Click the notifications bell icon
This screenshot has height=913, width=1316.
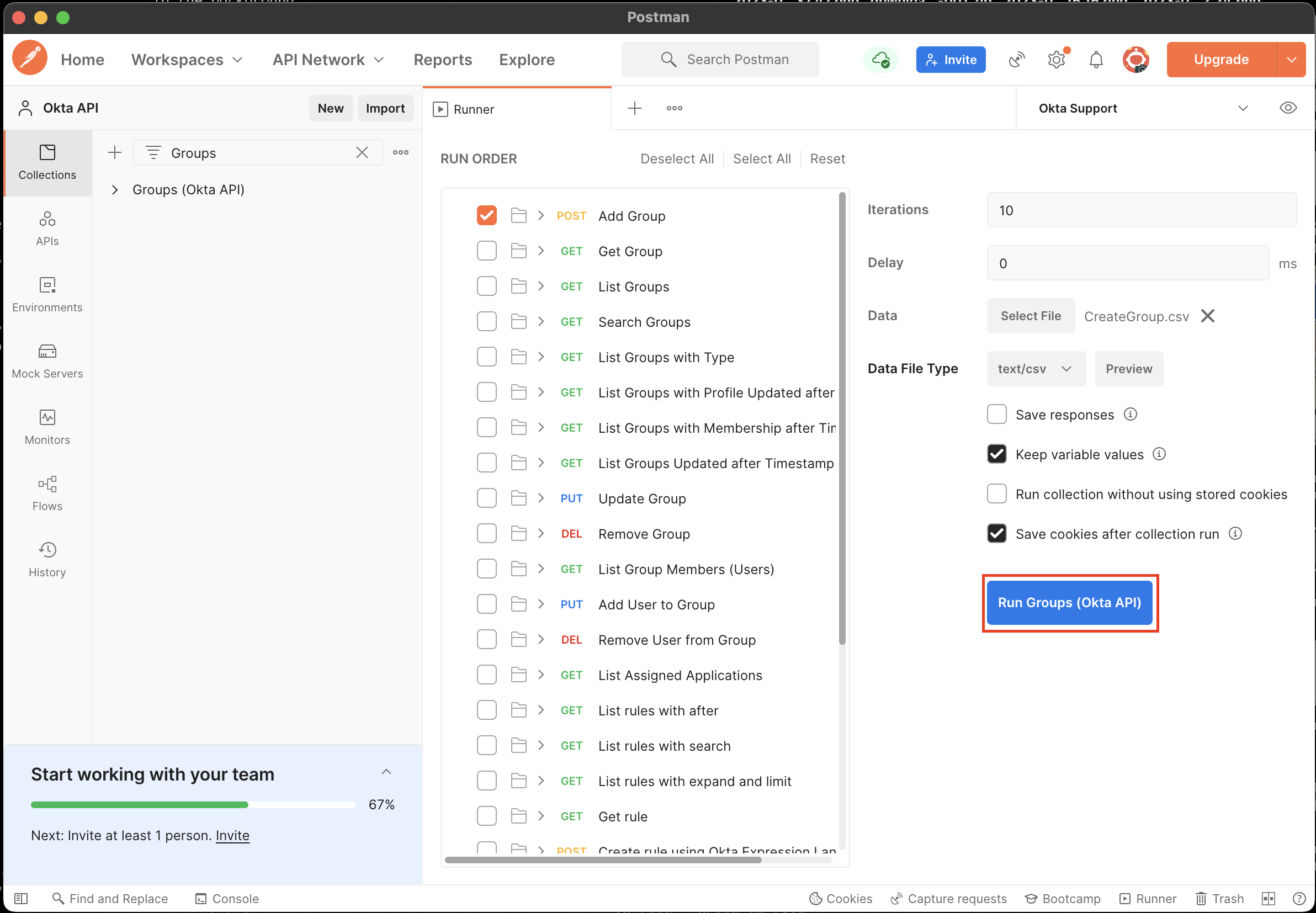[x=1095, y=60]
